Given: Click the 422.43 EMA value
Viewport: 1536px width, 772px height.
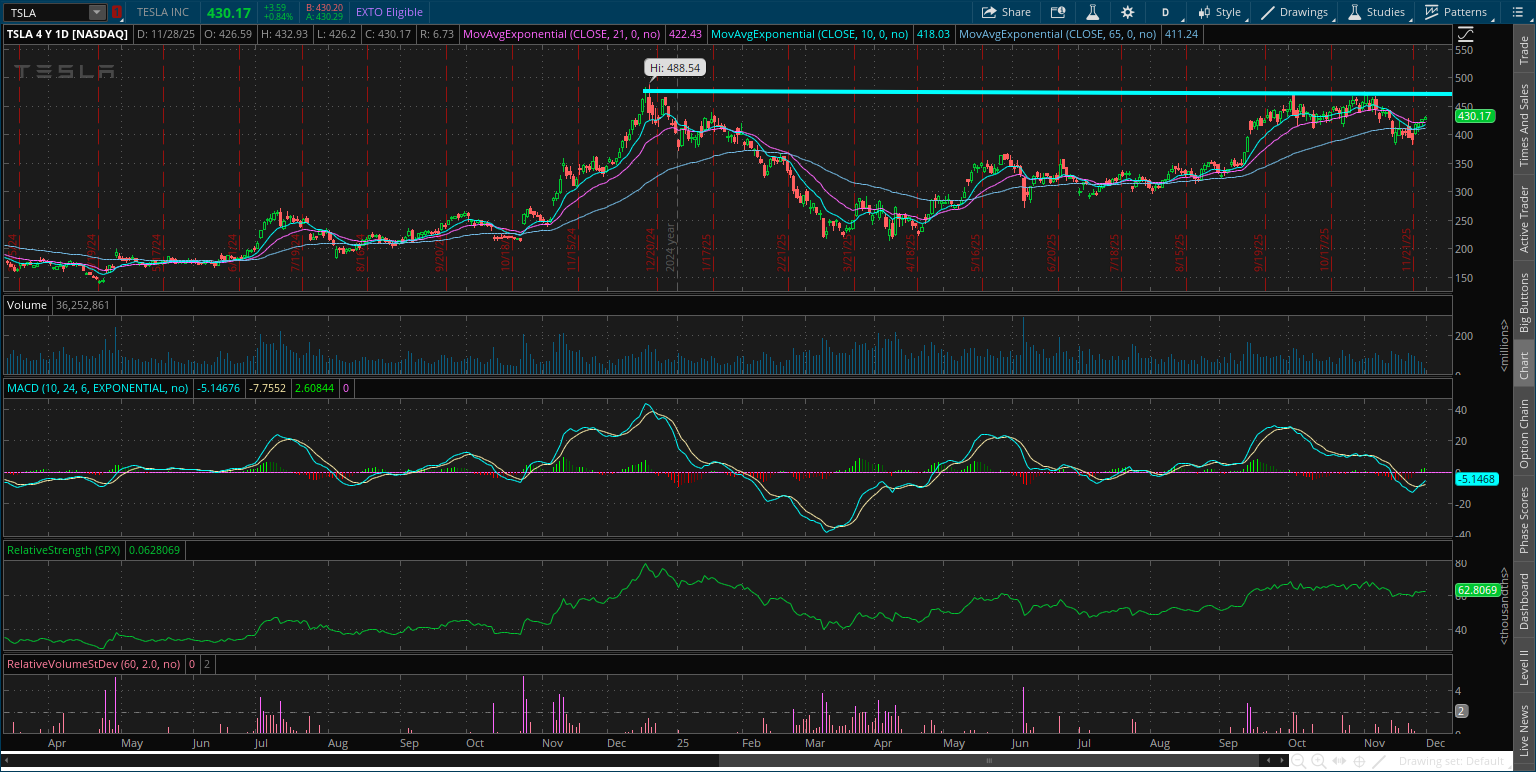Looking at the screenshot, I should pyautogui.click(x=686, y=34).
